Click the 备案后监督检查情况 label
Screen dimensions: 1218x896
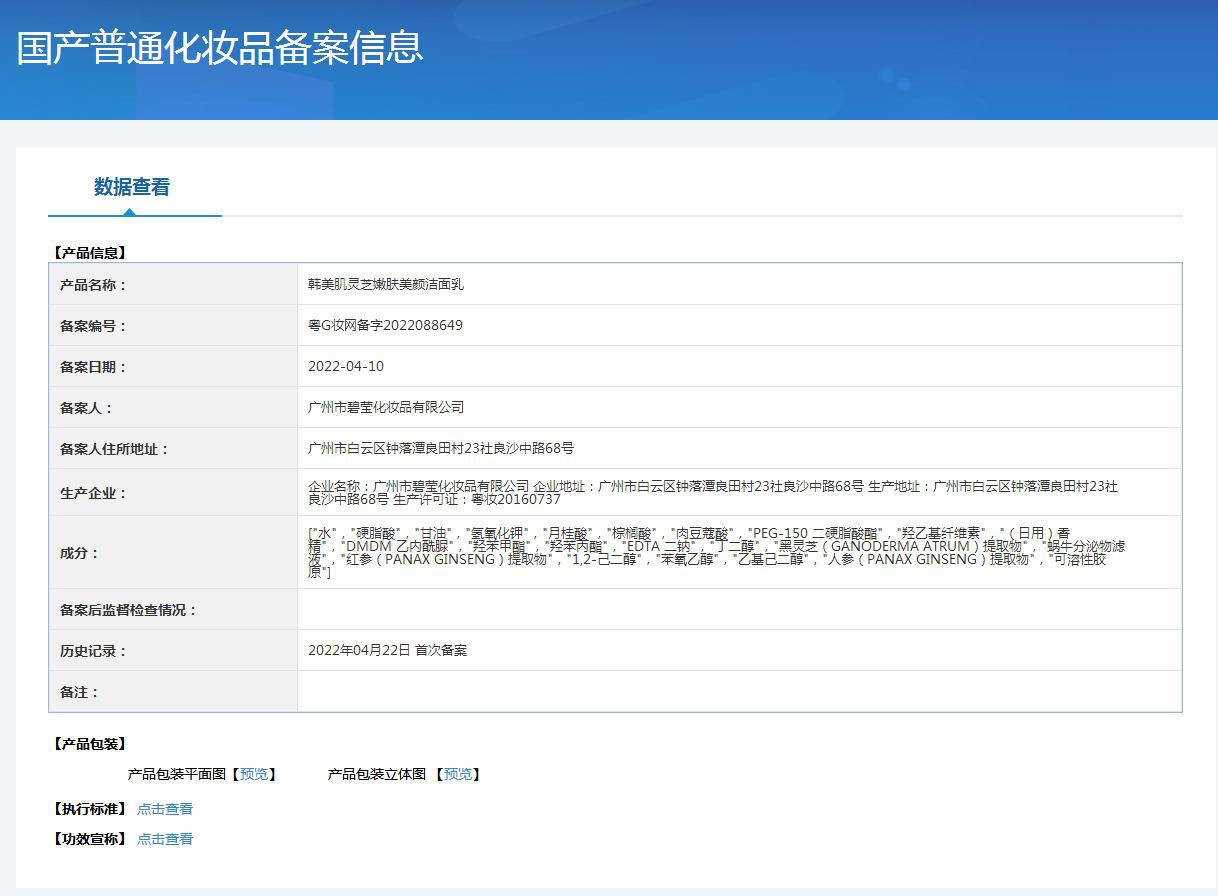tap(129, 610)
